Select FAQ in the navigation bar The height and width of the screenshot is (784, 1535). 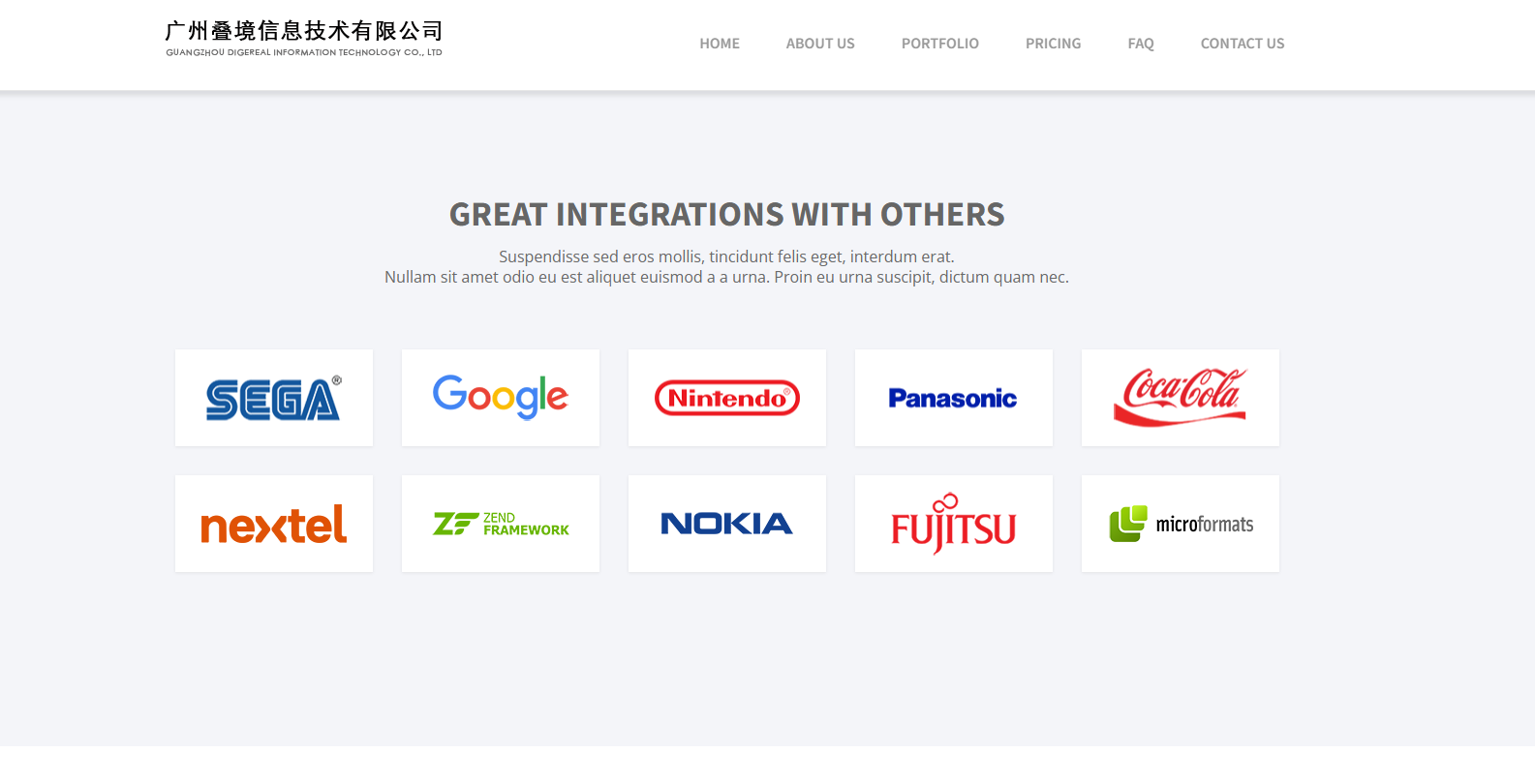[x=1140, y=44]
